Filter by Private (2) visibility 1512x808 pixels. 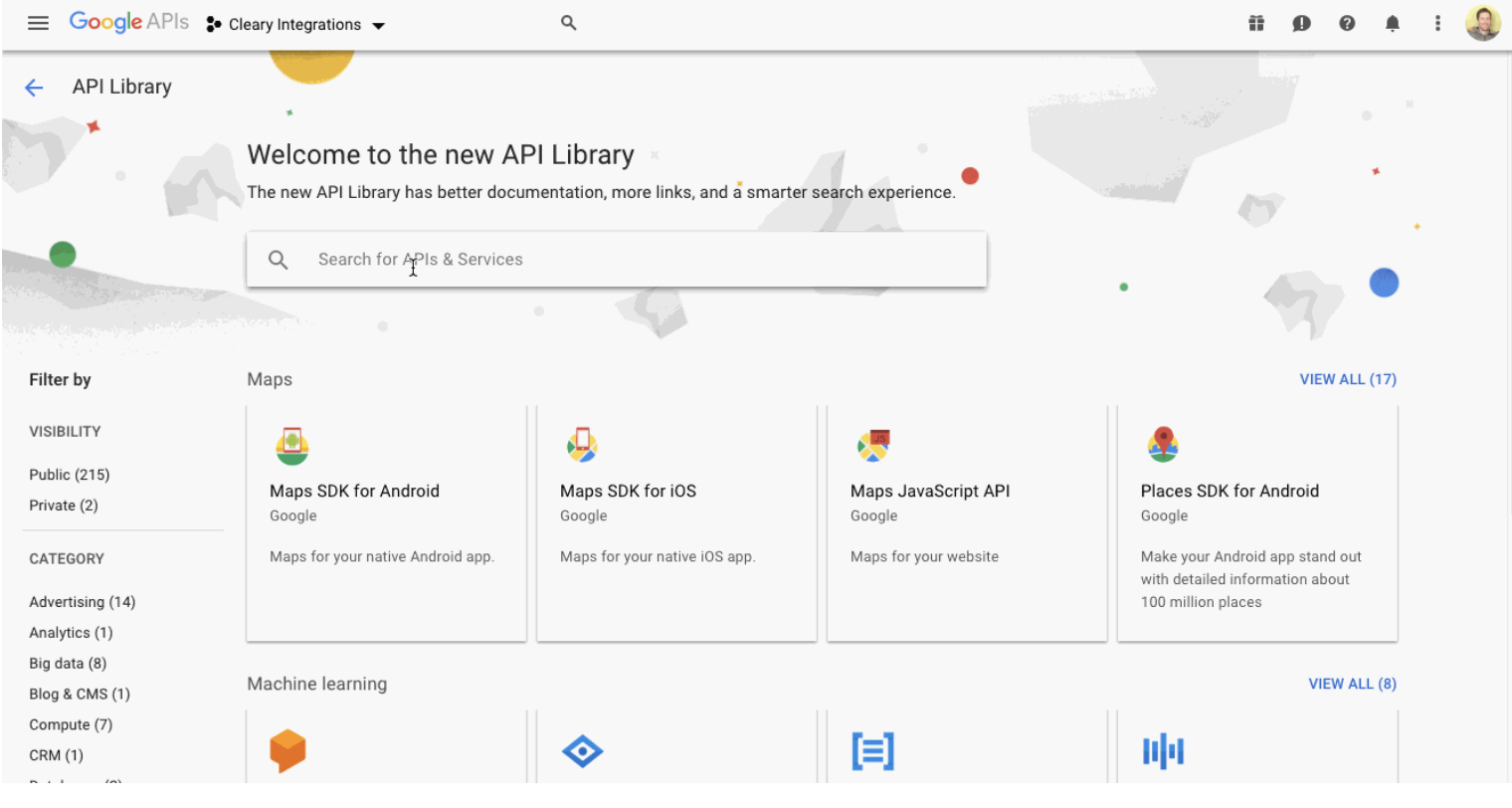64,505
